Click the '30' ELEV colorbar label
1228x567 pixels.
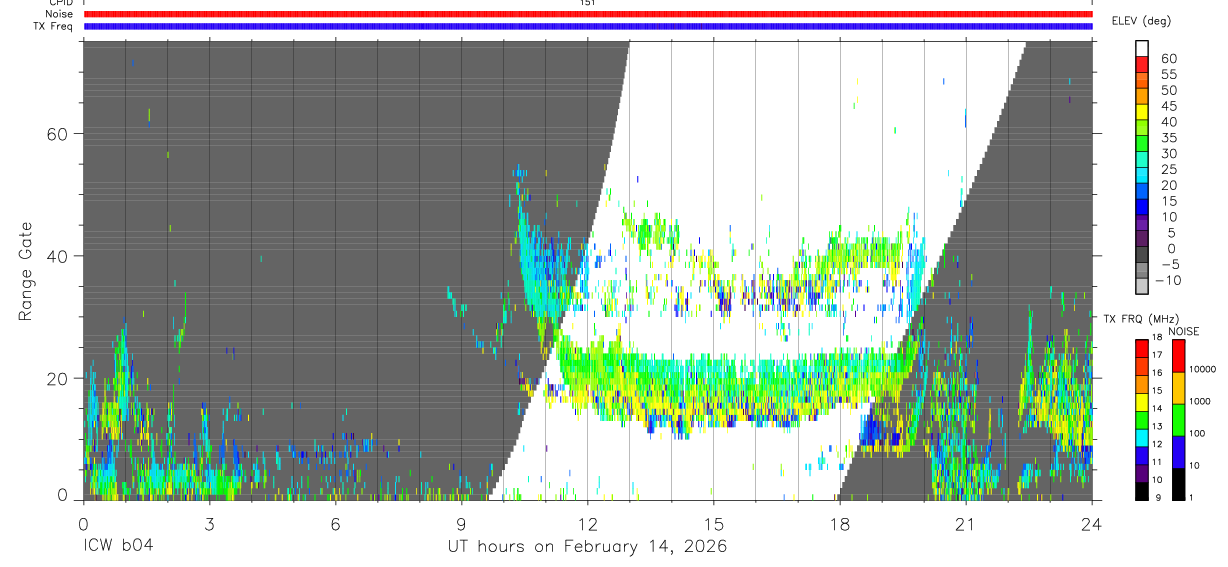tap(1168, 154)
